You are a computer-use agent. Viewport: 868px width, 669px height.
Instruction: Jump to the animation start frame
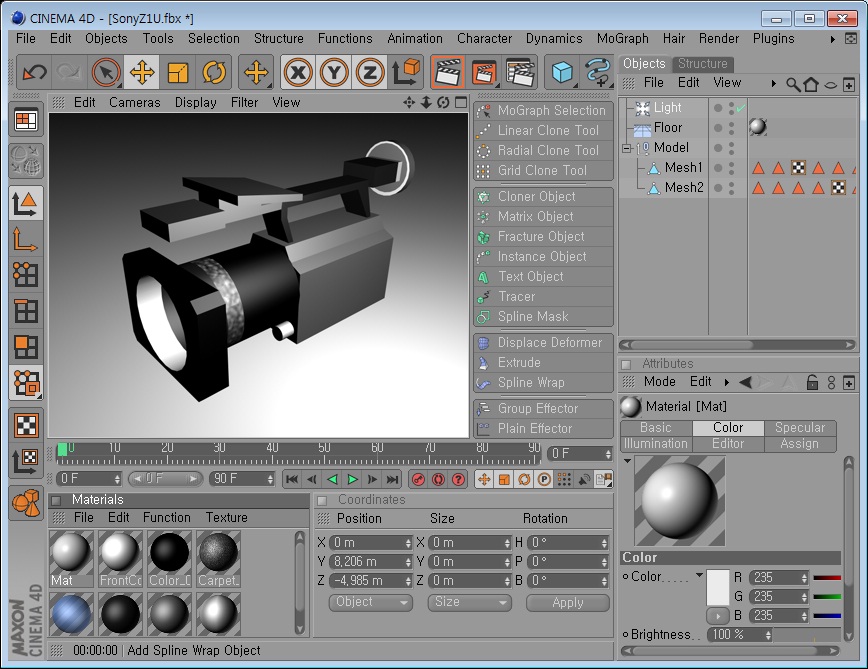click(x=292, y=479)
